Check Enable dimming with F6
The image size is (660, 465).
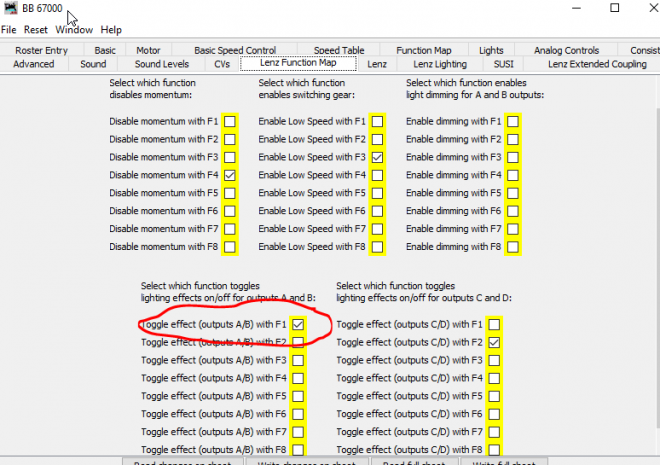[513, 211]
